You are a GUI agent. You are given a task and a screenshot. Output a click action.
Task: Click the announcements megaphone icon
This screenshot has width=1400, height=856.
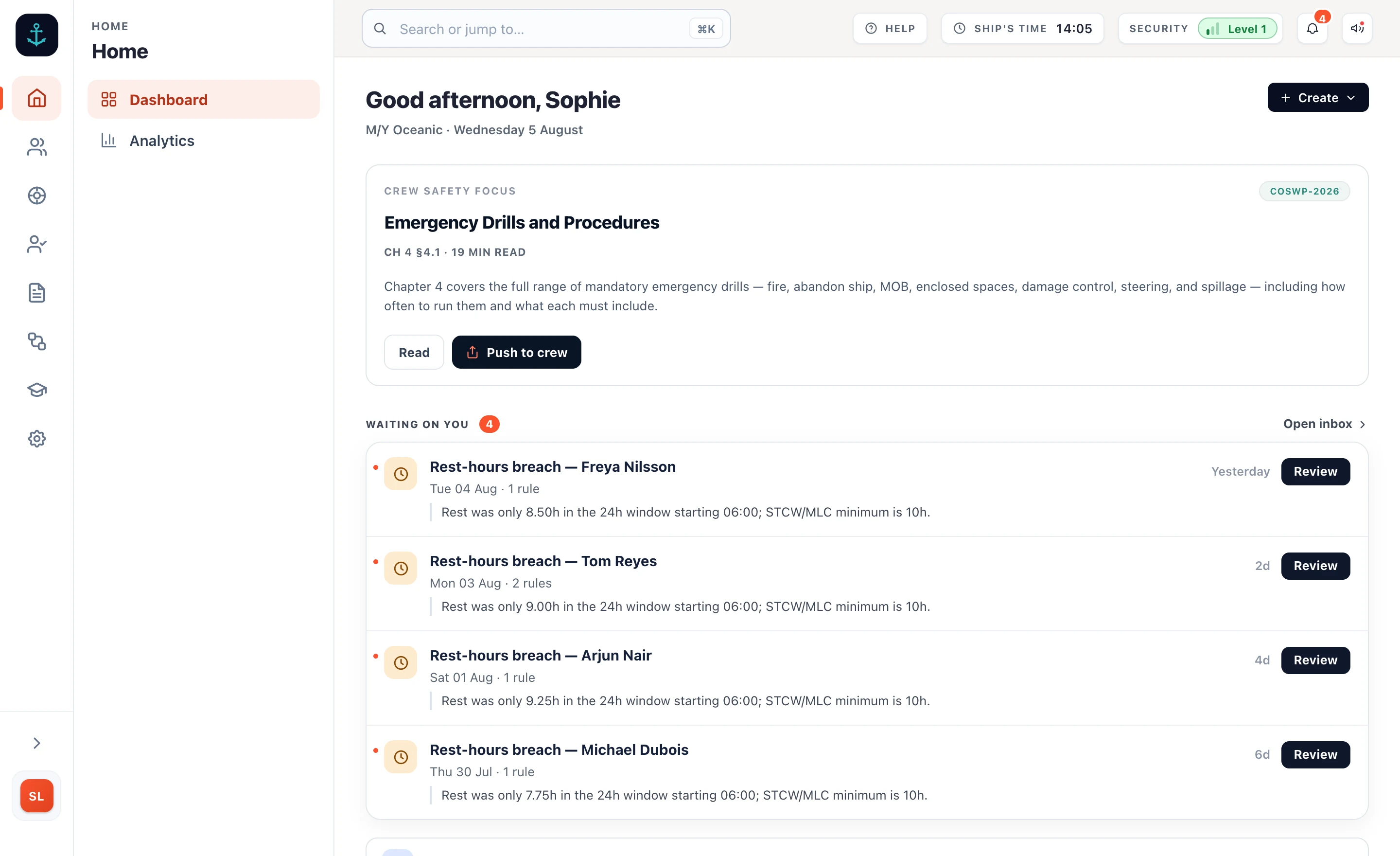pyautogui.click(x=1357, y=28)
